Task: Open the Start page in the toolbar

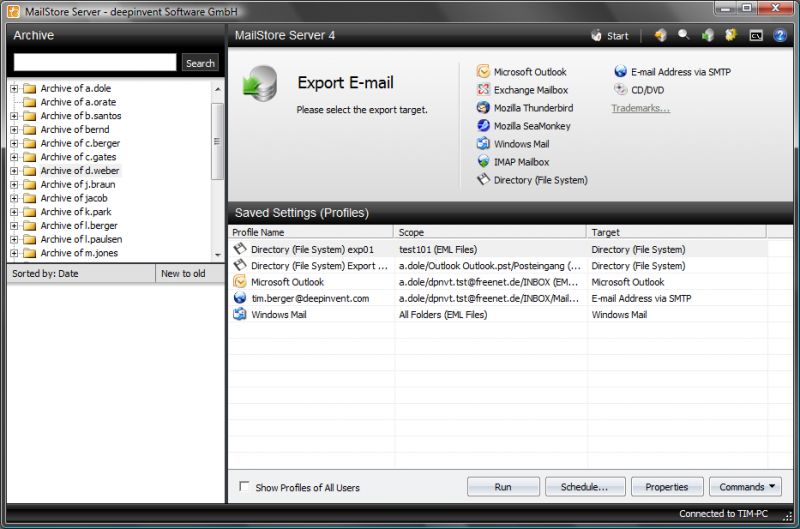Action: [x=610, y=36]
